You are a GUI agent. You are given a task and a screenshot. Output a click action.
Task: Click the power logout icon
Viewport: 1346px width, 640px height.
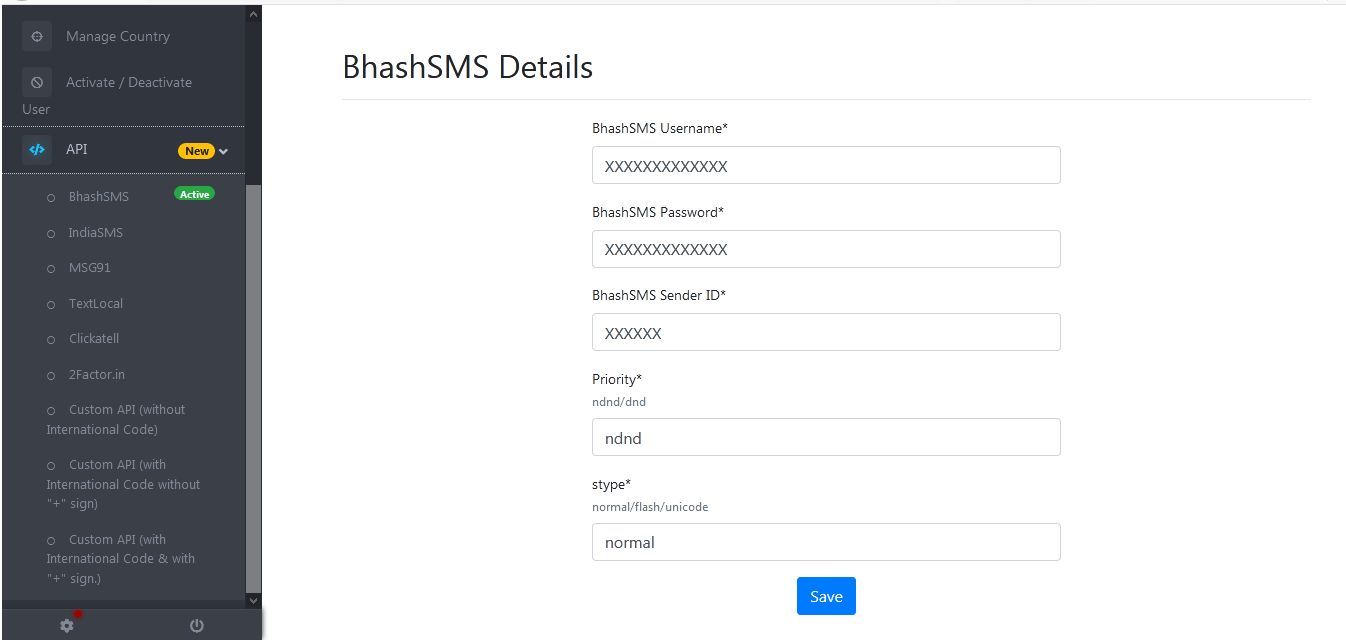(197, 626)
